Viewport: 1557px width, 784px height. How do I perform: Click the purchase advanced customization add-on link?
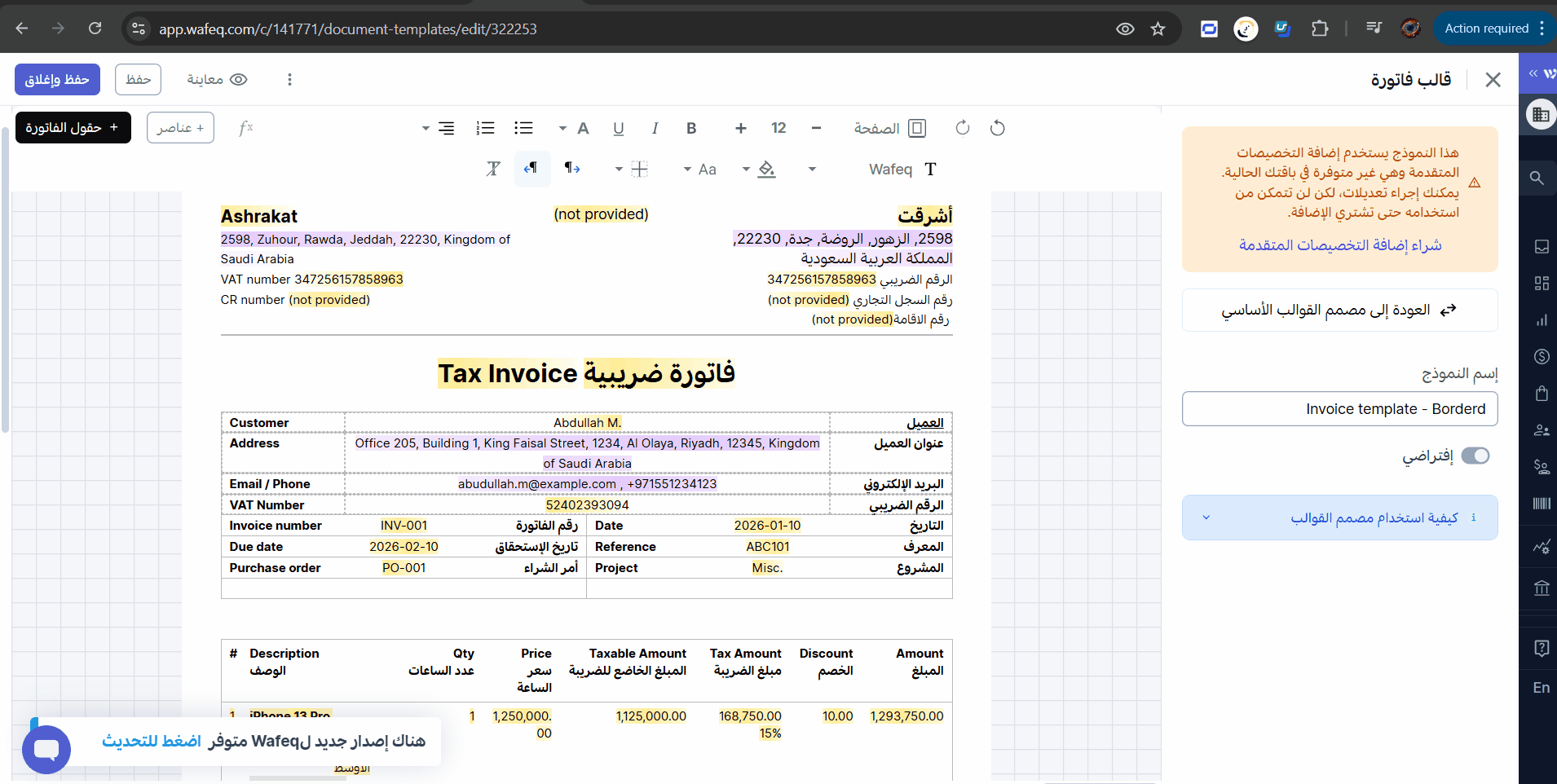pos(1340,244)
